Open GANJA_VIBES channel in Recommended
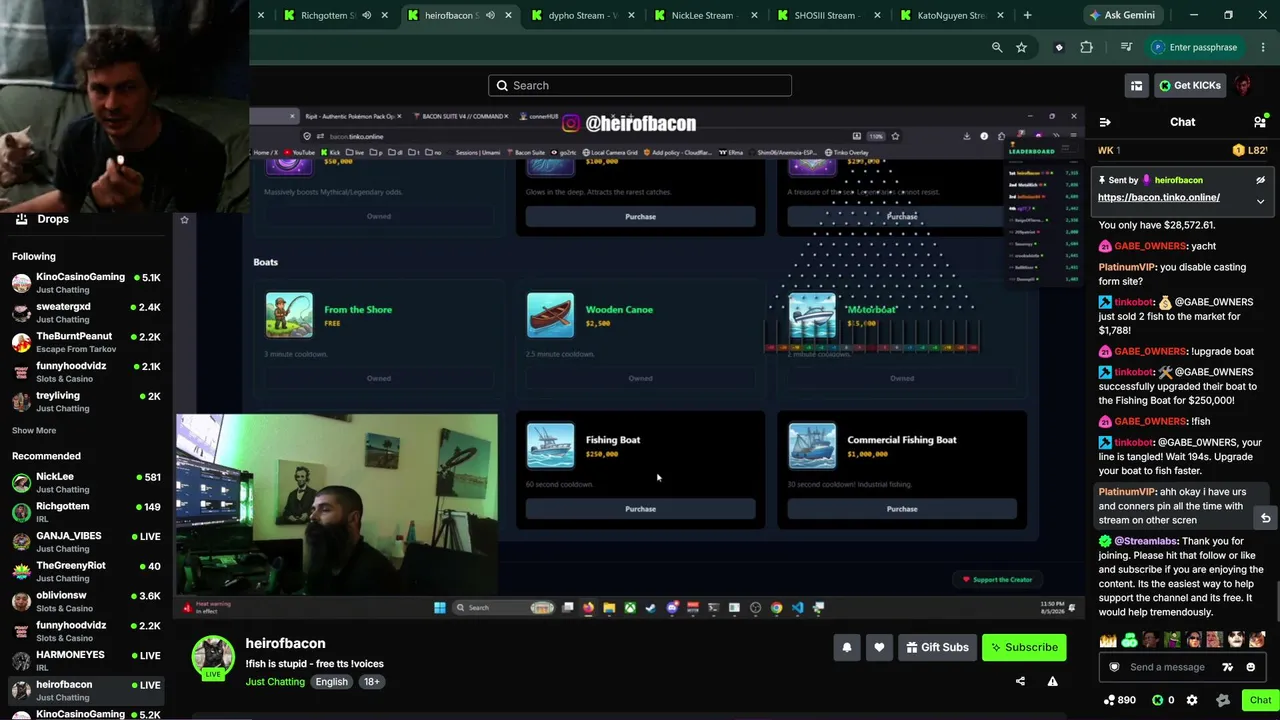Screen dimensions: 1280x720 click(86, 542)
